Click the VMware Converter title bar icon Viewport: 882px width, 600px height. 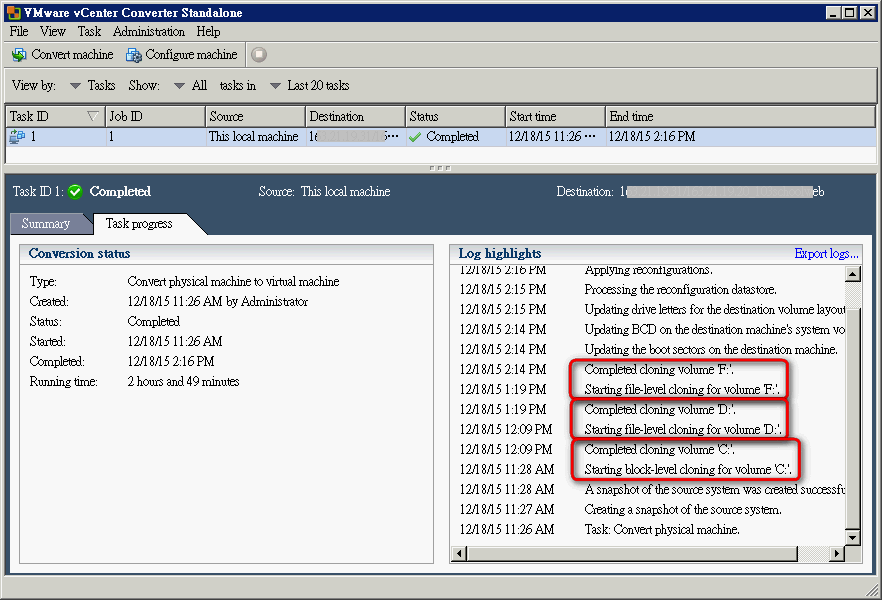(14, 12)
